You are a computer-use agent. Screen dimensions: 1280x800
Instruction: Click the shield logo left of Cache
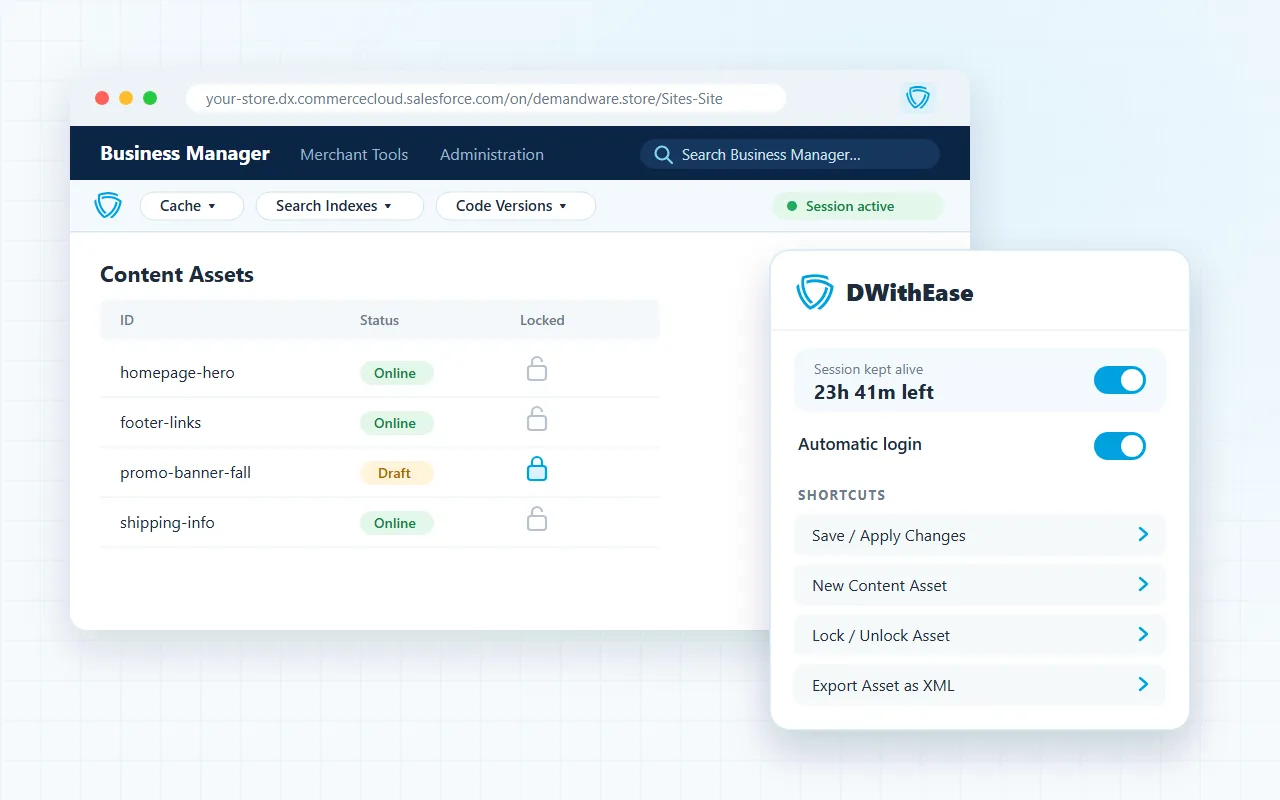coord(107,205)
